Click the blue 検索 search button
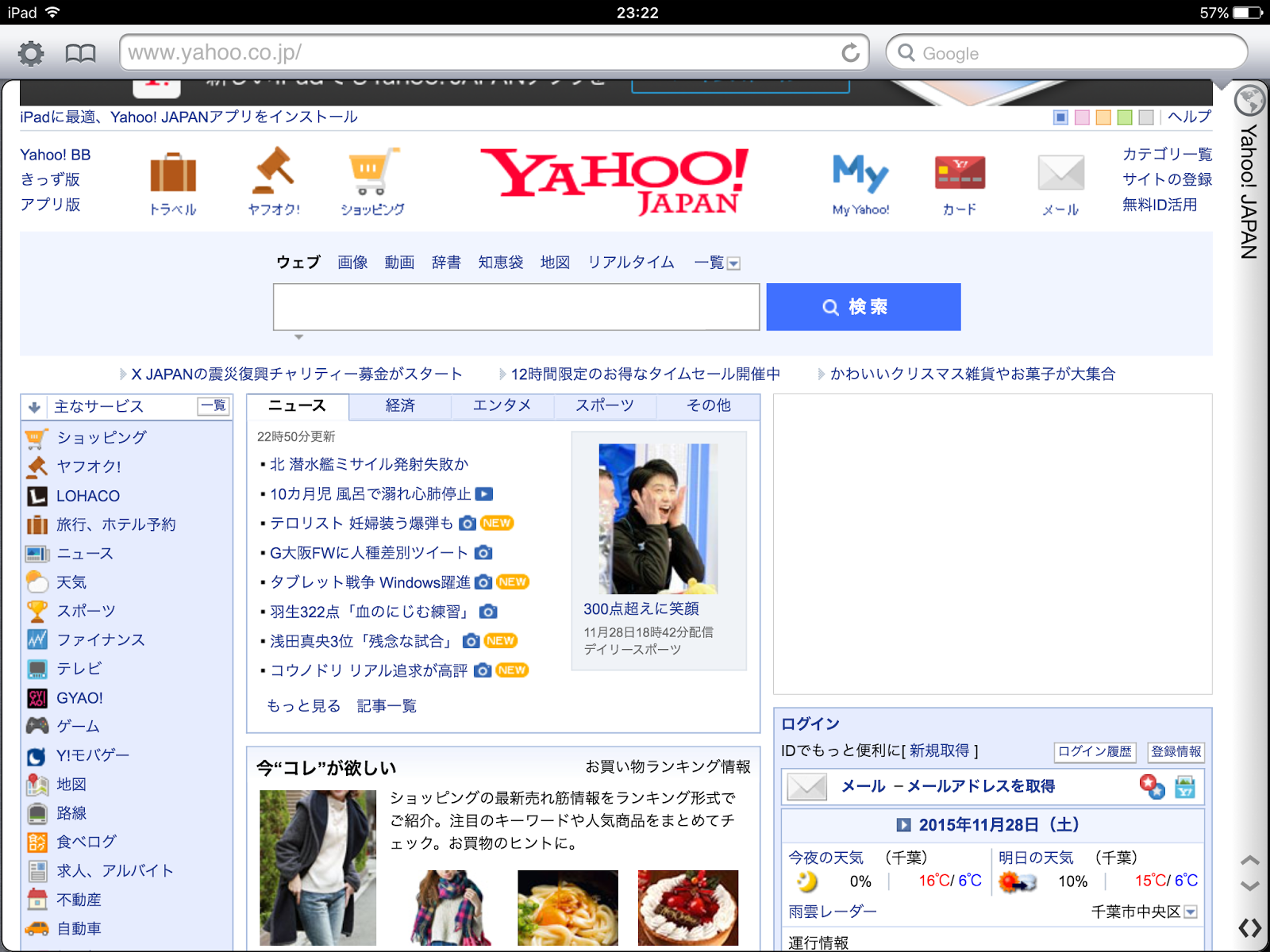Screen dimensions: 1270x952 pyautogui.click(x=864, y=307)
